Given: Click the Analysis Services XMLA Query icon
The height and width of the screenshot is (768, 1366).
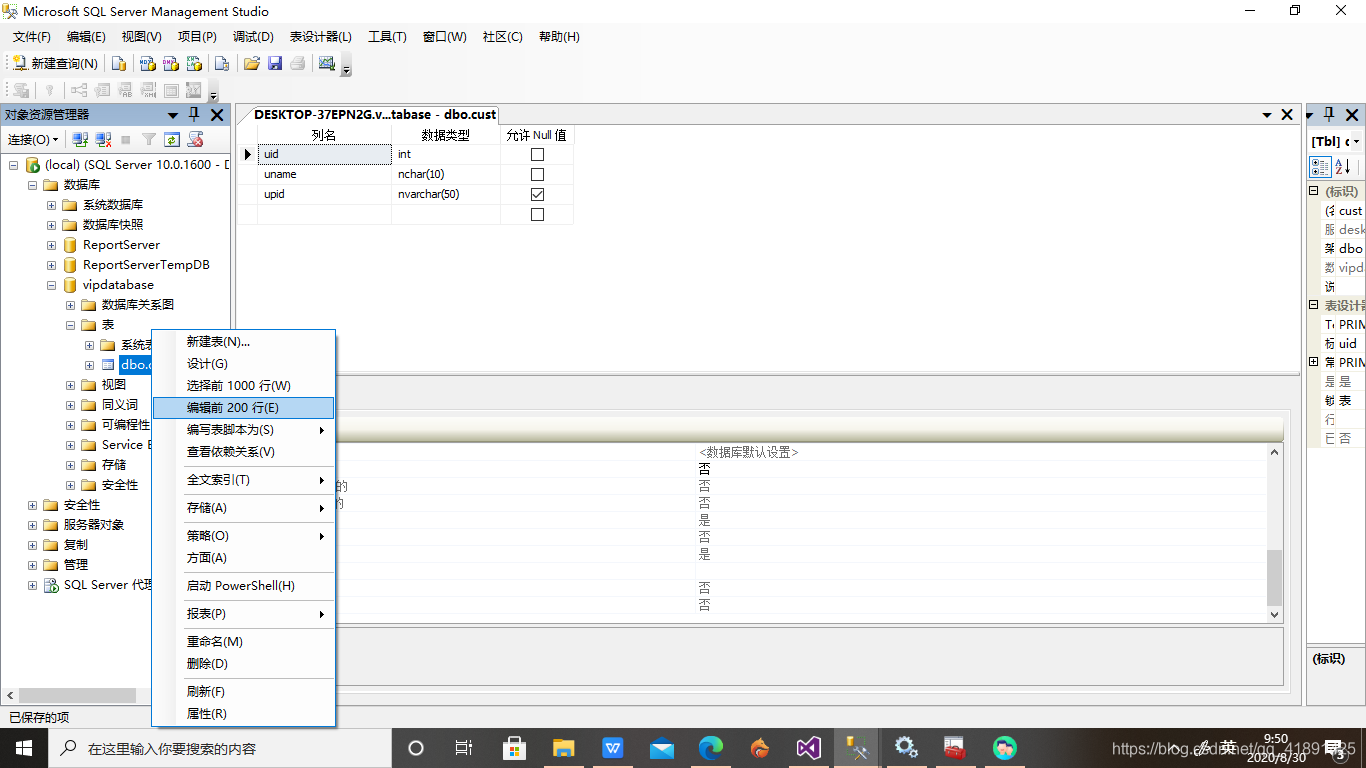Looking at the screenshot, I should 195,63.
